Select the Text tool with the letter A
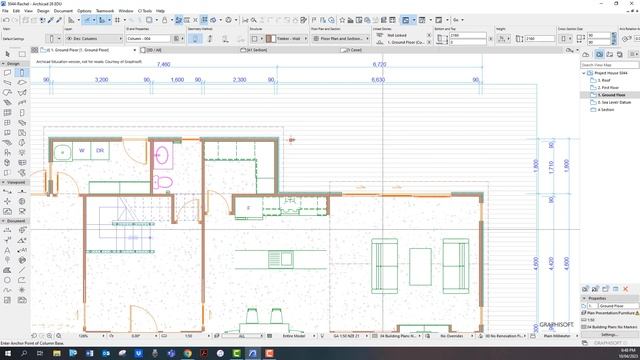The width and height of the screenshot is (640, 360). pos(7,250)
